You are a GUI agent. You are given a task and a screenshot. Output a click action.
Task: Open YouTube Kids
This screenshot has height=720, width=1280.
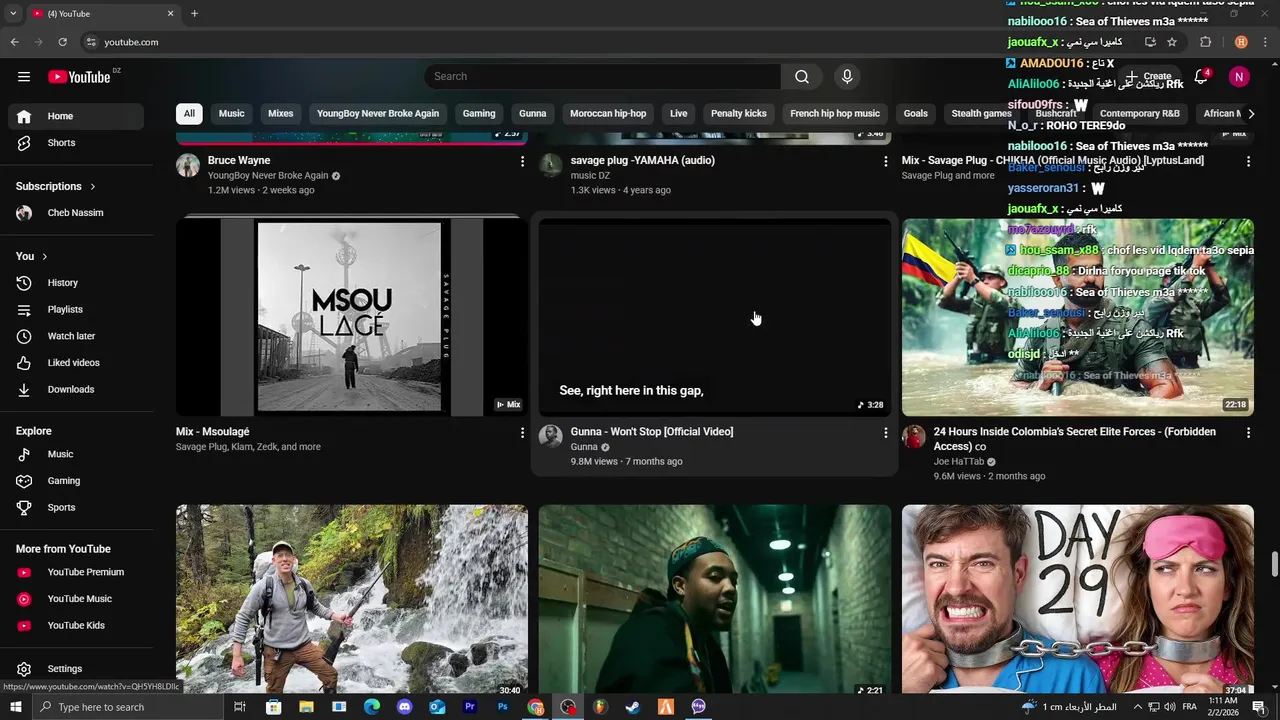pyautogui.click(x=76, y=626)
